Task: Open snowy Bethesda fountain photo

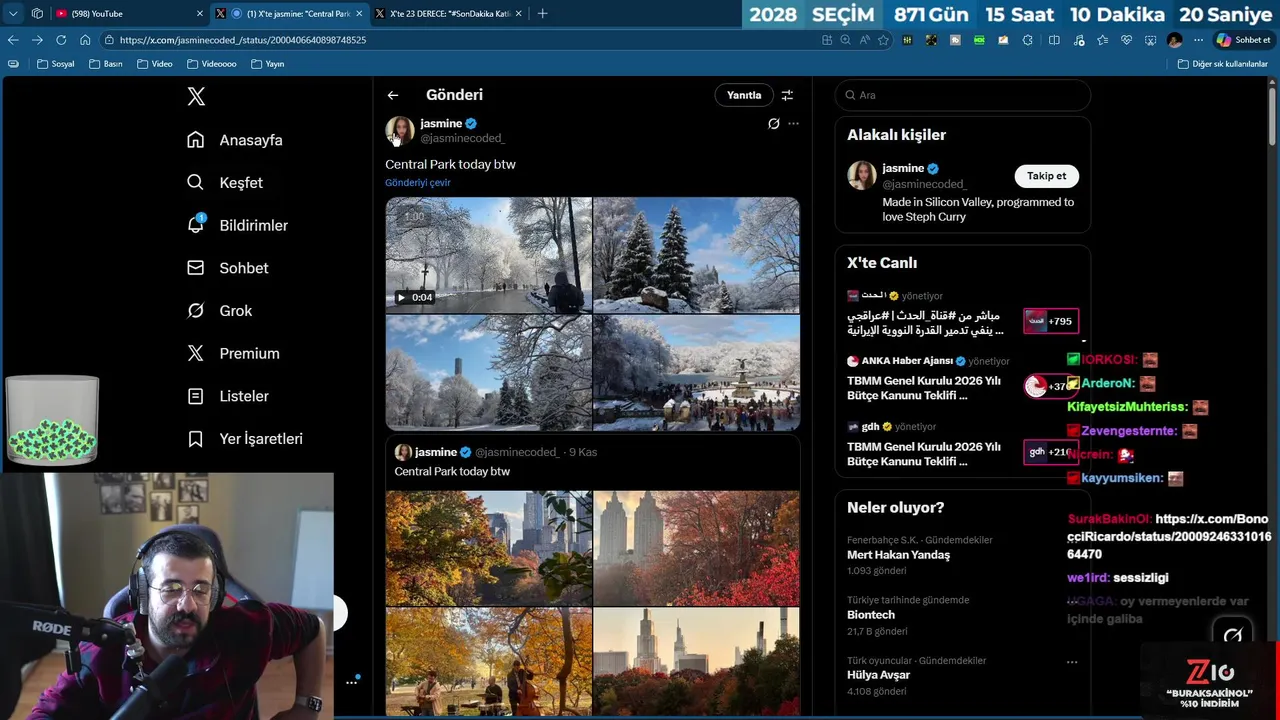Action: [x=697, y=373]
